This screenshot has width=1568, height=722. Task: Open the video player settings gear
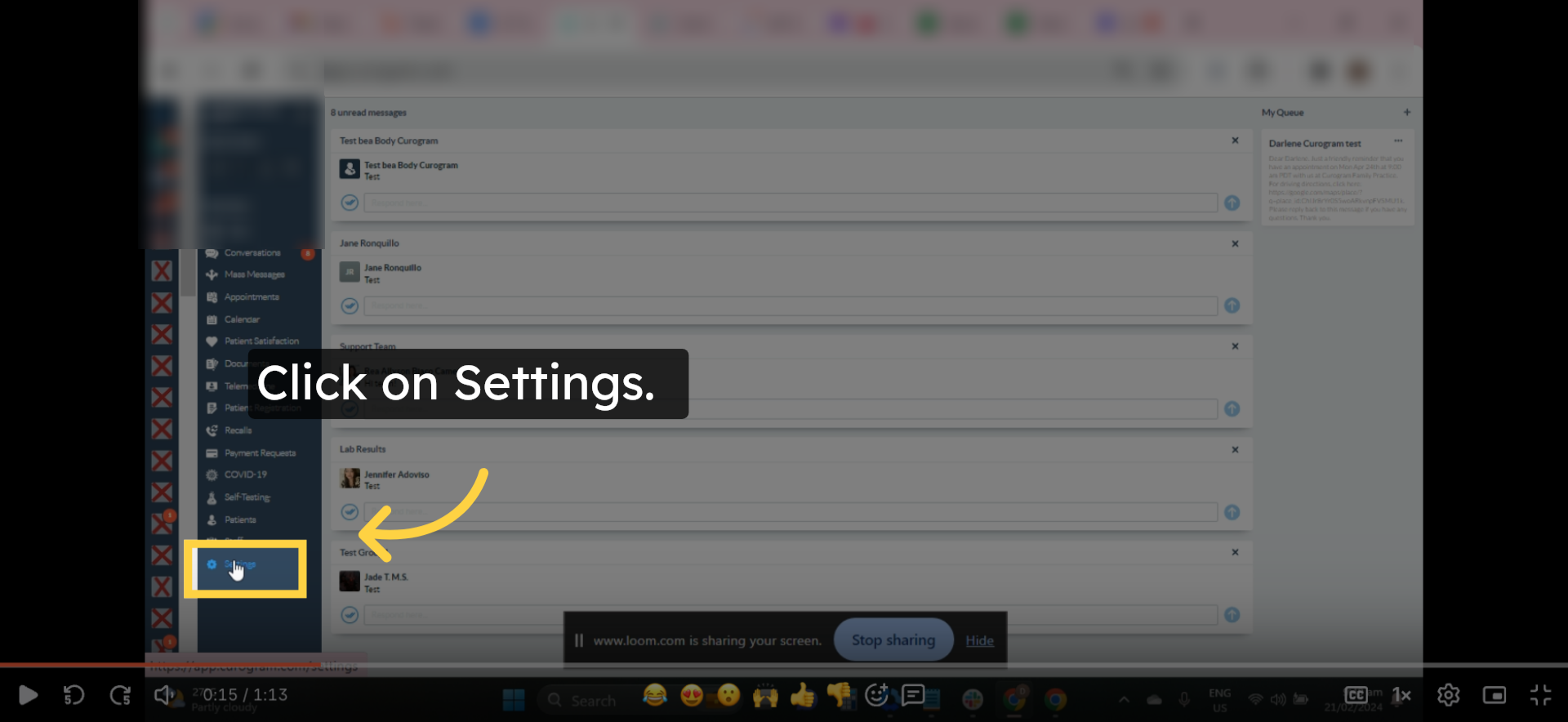pos(1449,695)
